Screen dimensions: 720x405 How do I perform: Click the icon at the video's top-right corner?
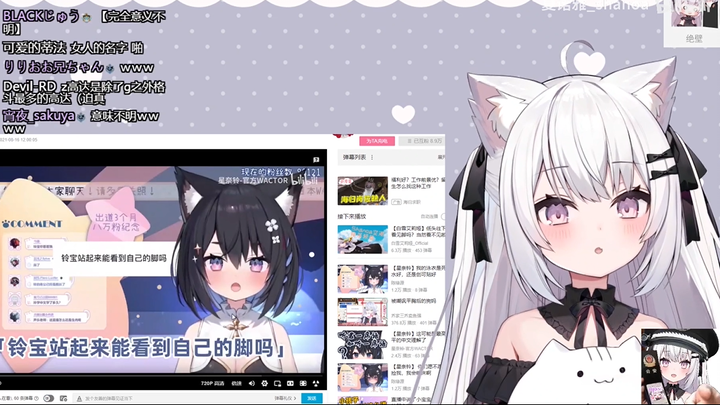pos(317,159)
